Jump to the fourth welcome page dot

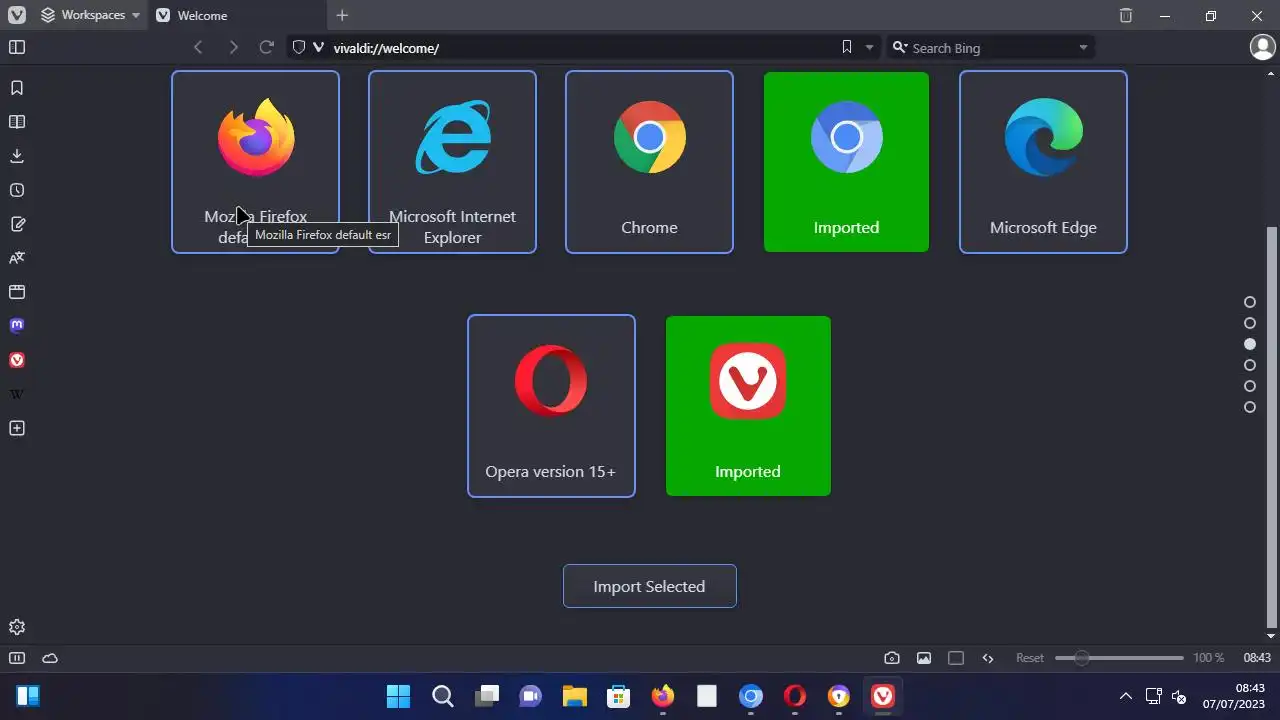click(1250, 365)
